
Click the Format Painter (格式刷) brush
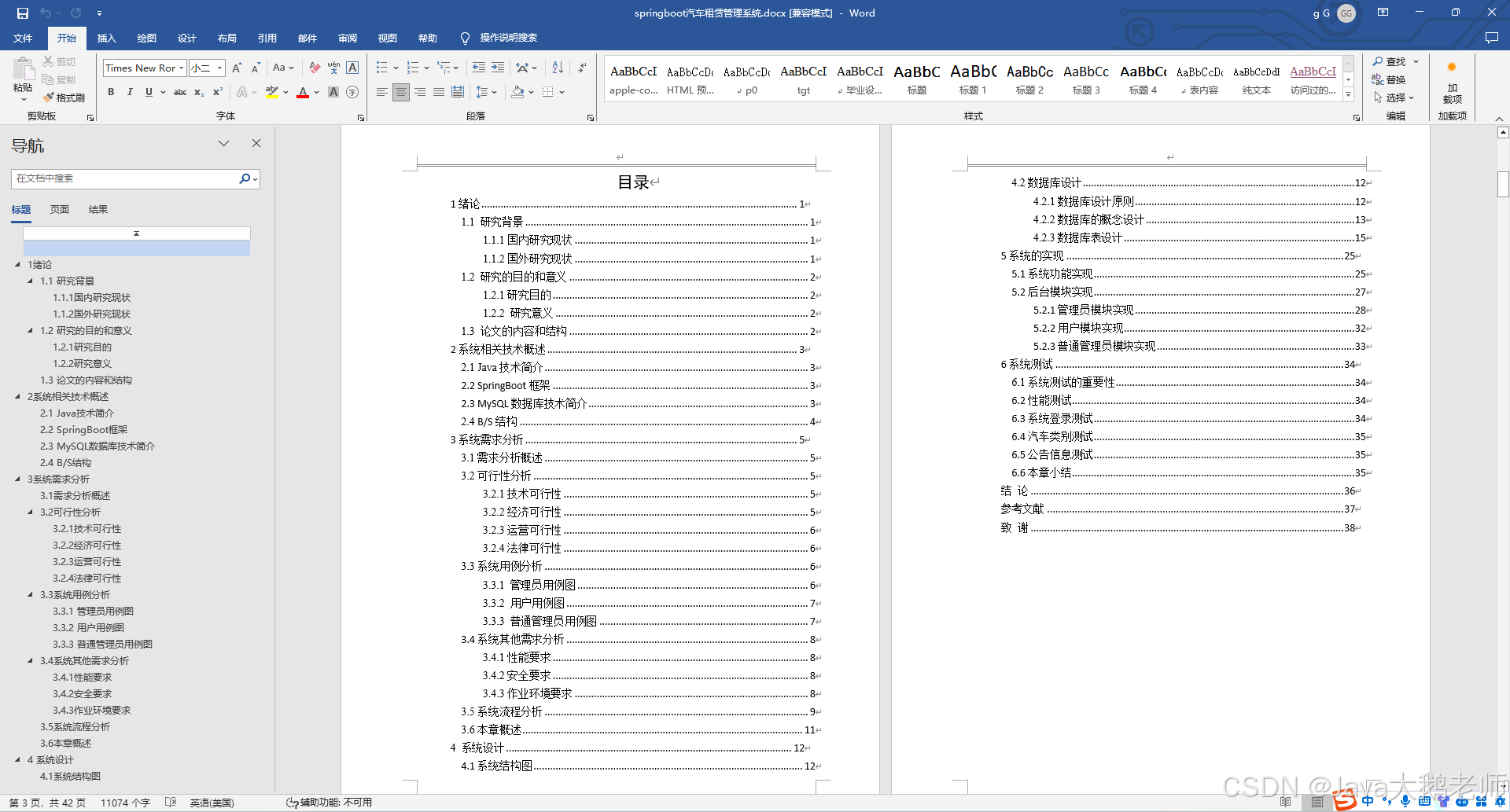(x=64, y=97)
